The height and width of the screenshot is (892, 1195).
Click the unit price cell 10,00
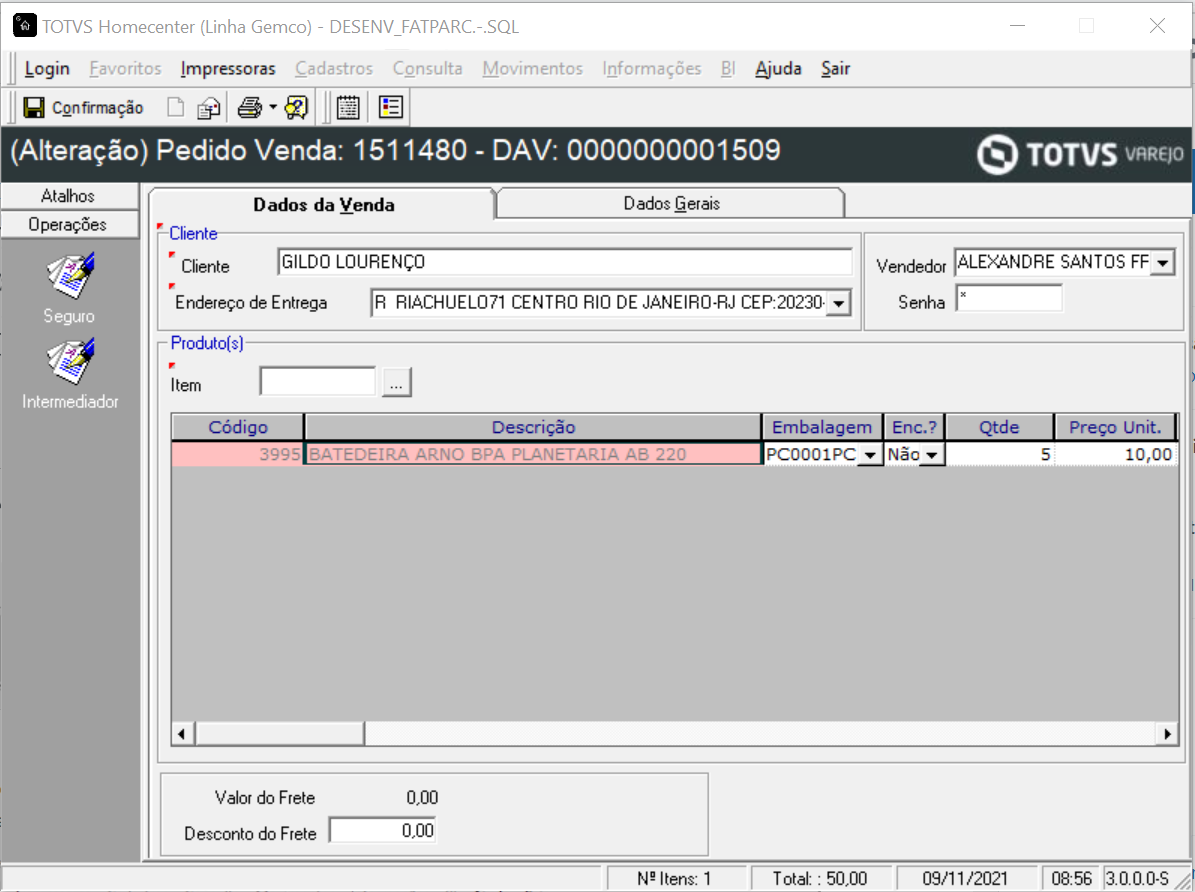click(x=1115, y=454)
